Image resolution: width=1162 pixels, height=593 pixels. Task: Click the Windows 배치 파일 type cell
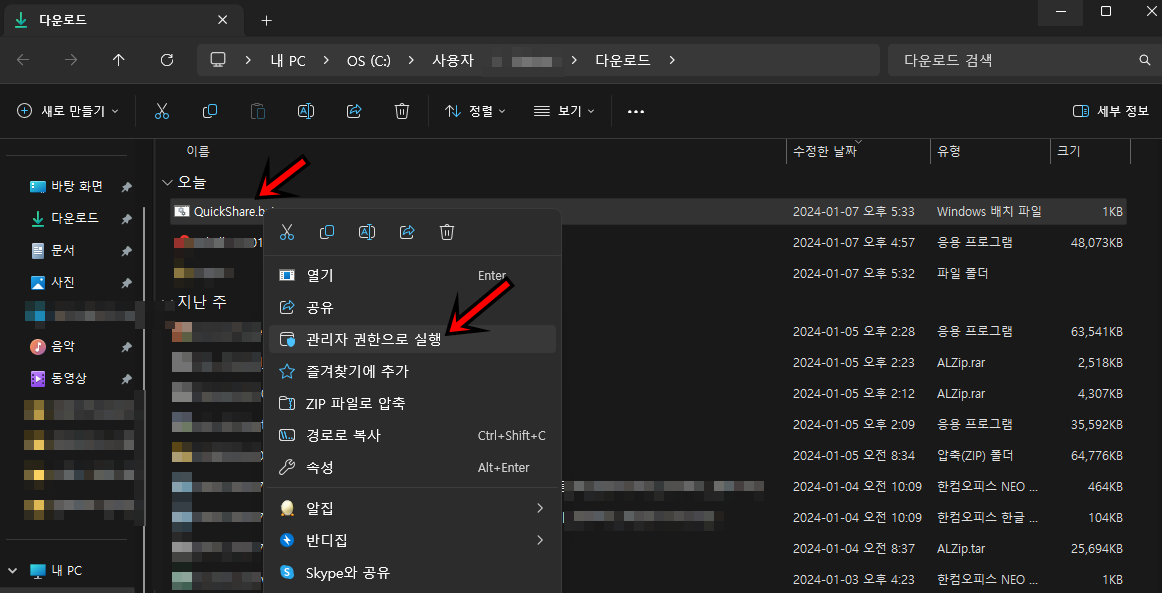coord(989,212)
